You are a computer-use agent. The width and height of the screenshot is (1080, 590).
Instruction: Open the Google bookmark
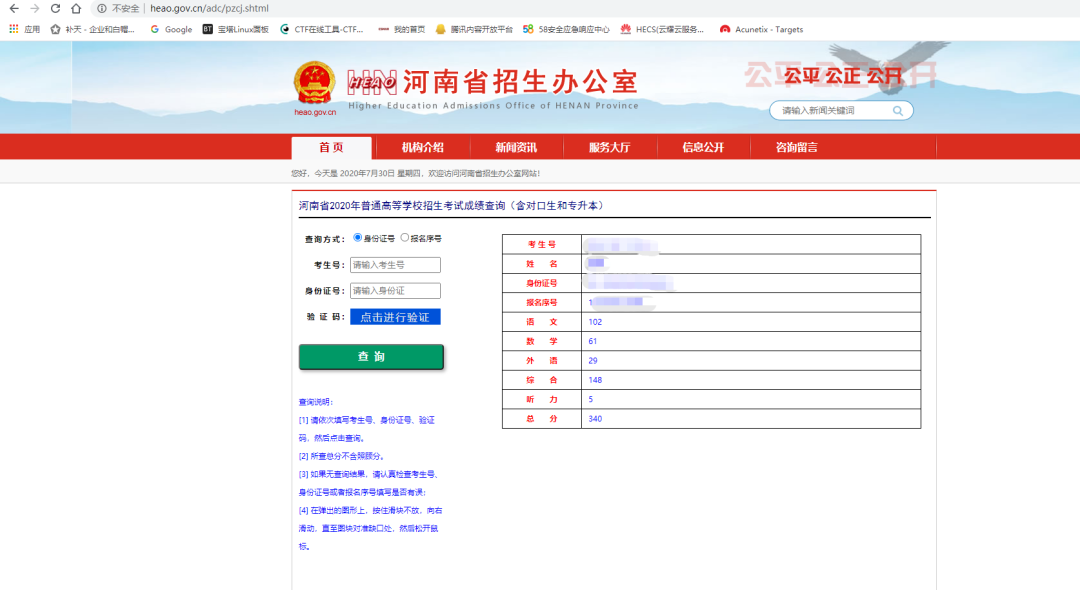point(171,29)
